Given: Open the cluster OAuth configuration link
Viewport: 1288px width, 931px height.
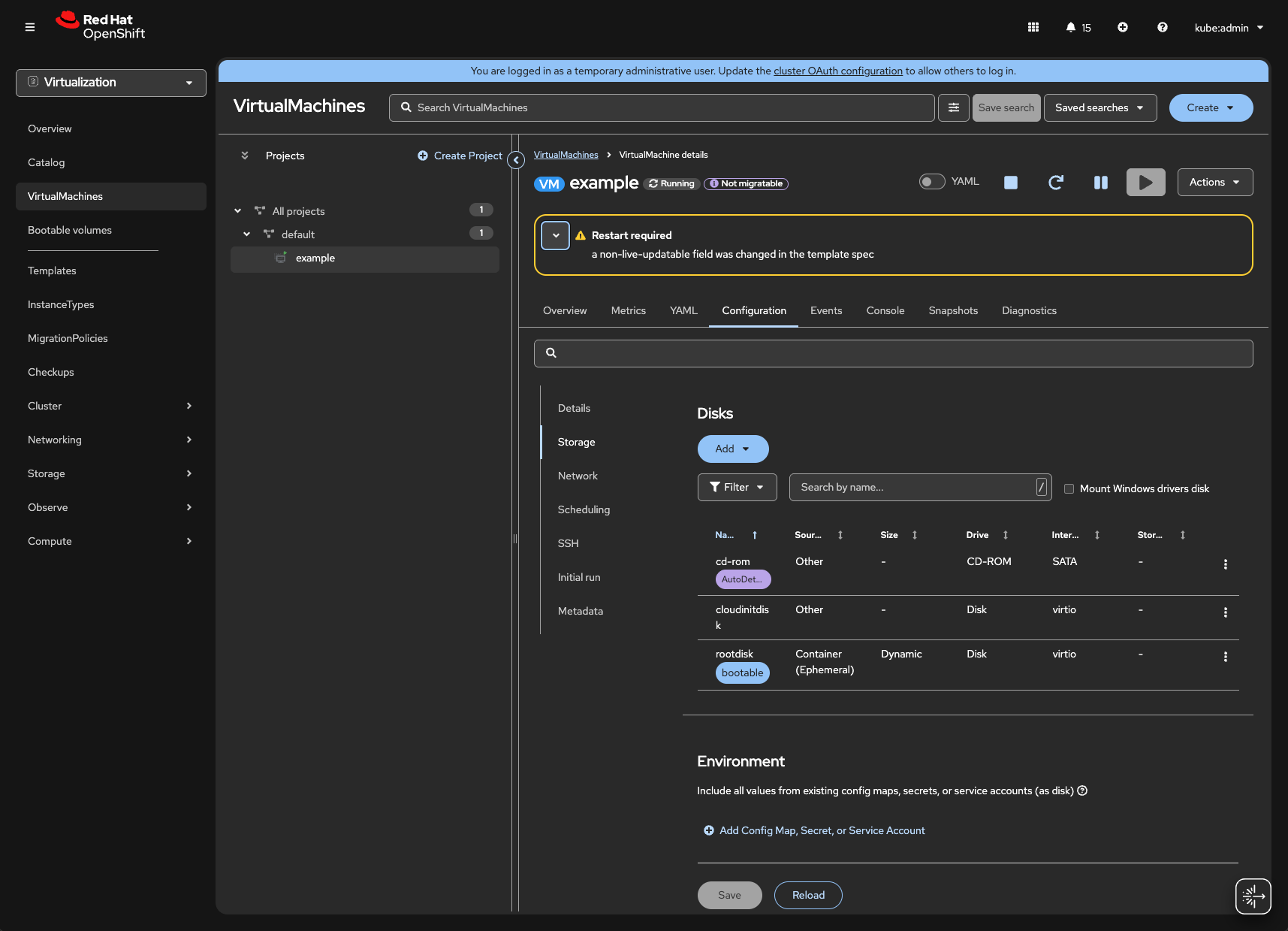Looking at the screenshot, I should (x=837, y=71).
